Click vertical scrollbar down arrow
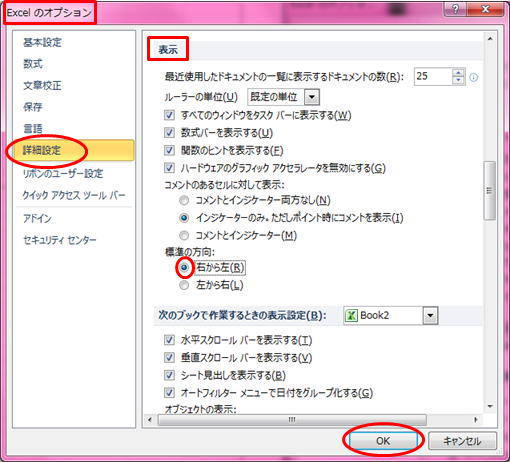The height and width of the screenshot is (462, 510). tap(490, 406)
